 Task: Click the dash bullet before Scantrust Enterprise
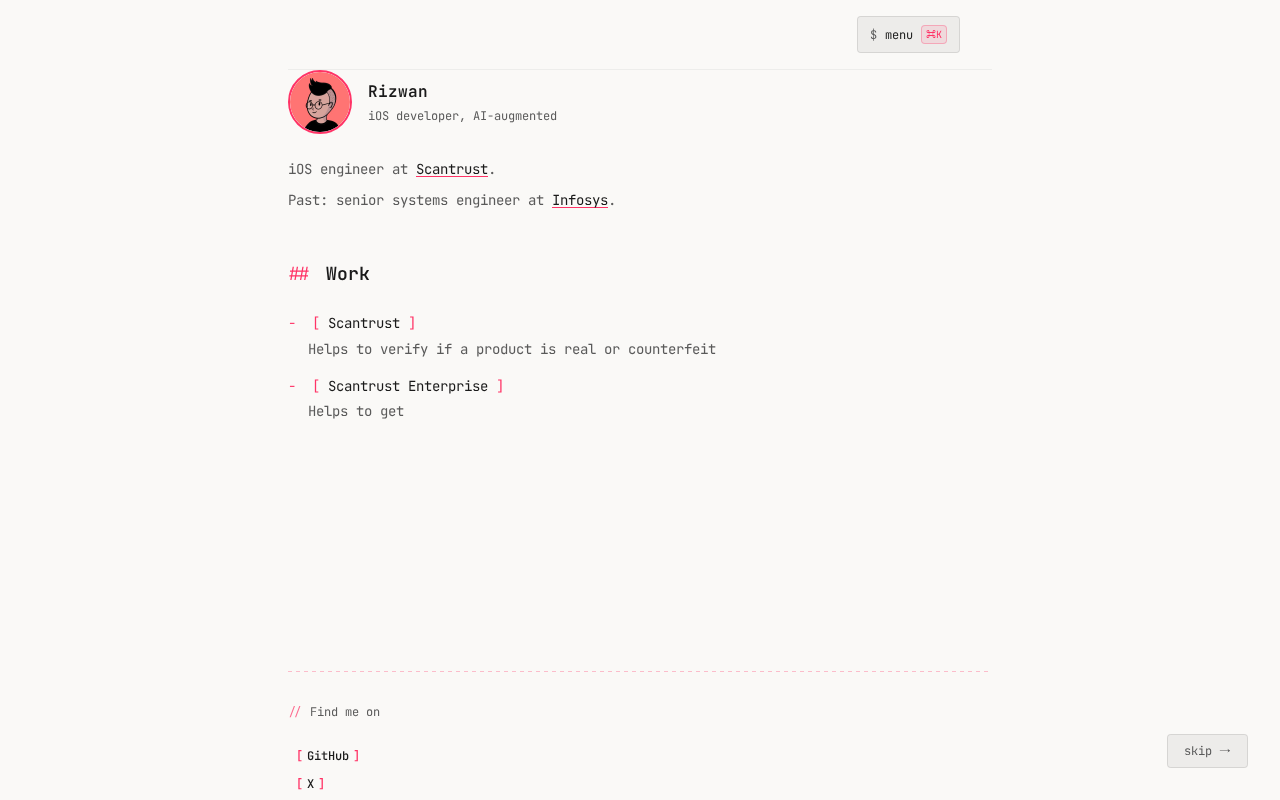coord(292,386)
